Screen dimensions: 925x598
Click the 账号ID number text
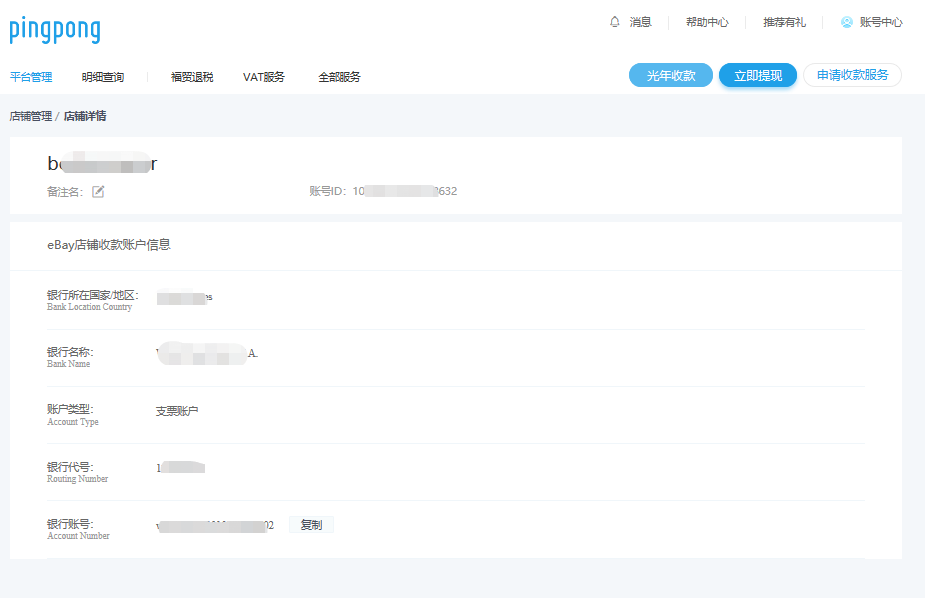pyautogui.click(x=404, y=191)
